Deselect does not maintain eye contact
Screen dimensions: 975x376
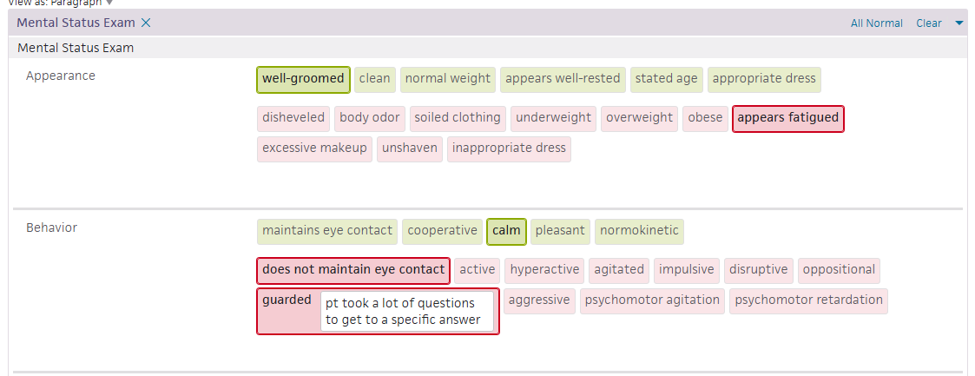click(x=353, y=270)
